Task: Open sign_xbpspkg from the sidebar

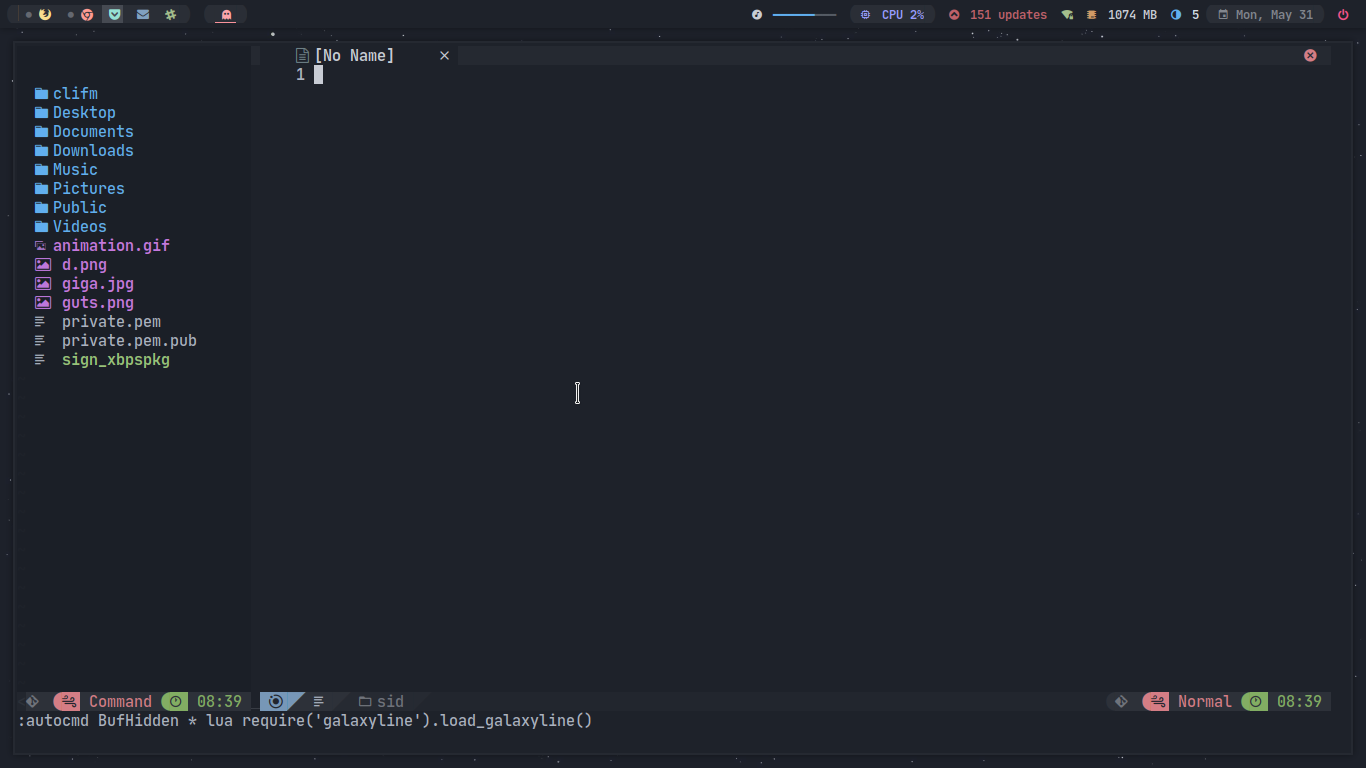Action: point(115,359)
